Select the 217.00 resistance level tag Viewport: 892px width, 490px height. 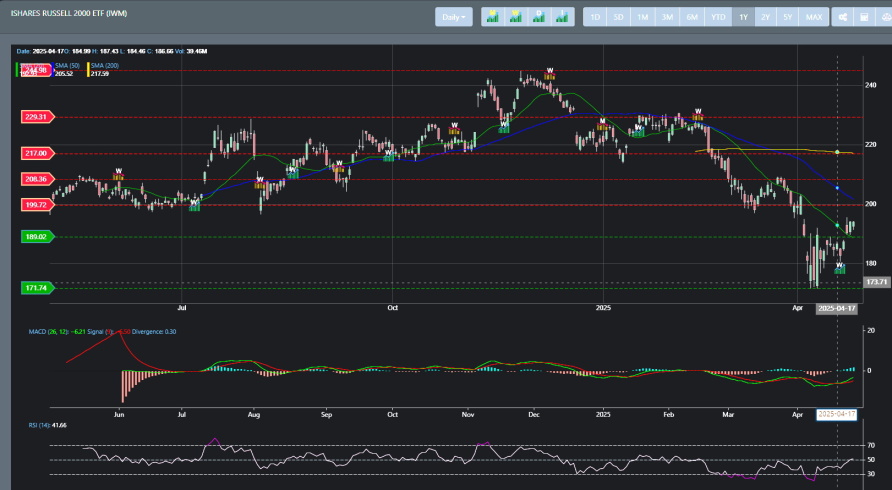[38, 153]
